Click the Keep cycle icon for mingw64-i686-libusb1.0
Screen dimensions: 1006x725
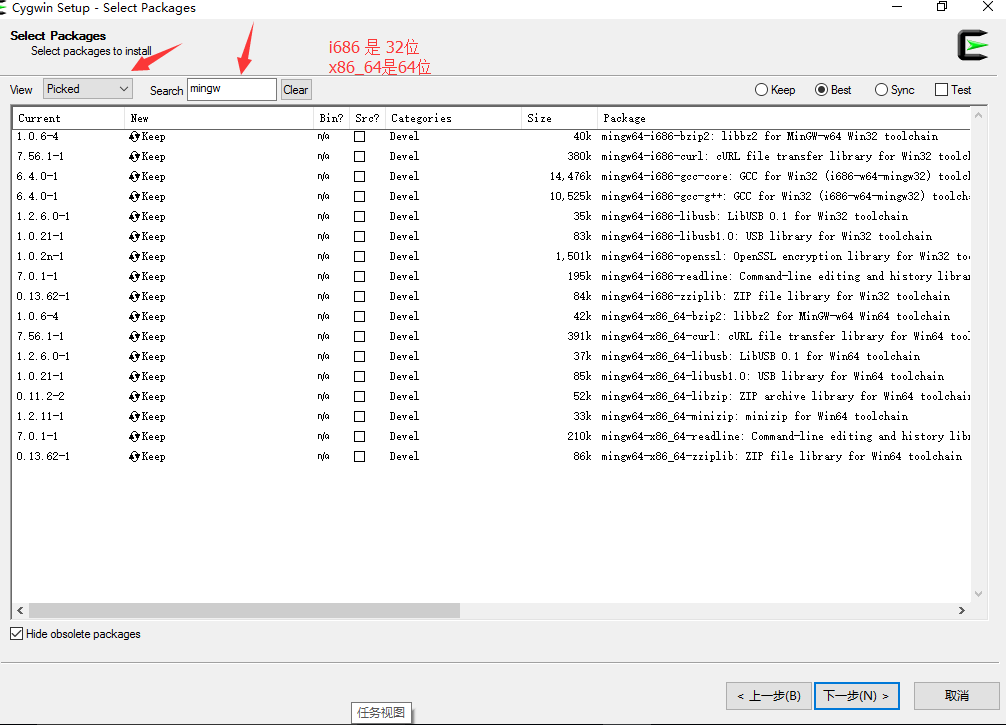pos(134,237)
